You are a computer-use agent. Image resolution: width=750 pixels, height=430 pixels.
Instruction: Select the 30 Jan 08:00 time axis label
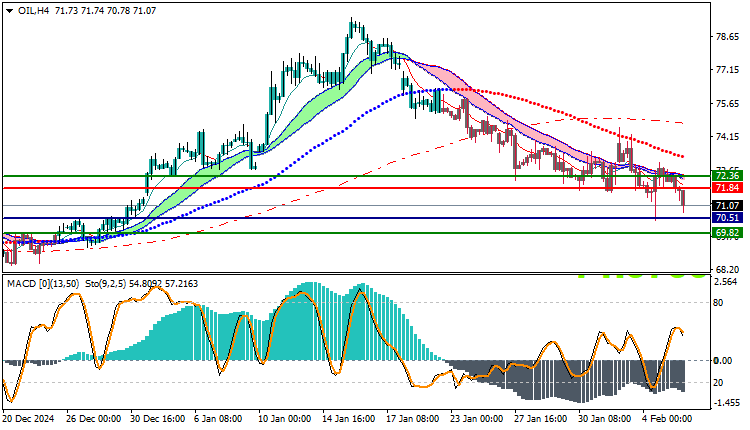tap(605, 419)
